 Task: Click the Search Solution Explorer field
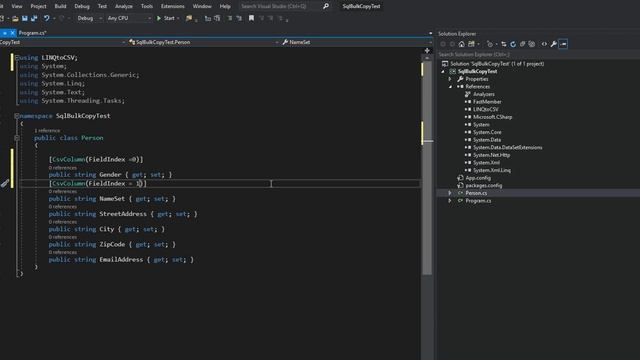point(538,54)
